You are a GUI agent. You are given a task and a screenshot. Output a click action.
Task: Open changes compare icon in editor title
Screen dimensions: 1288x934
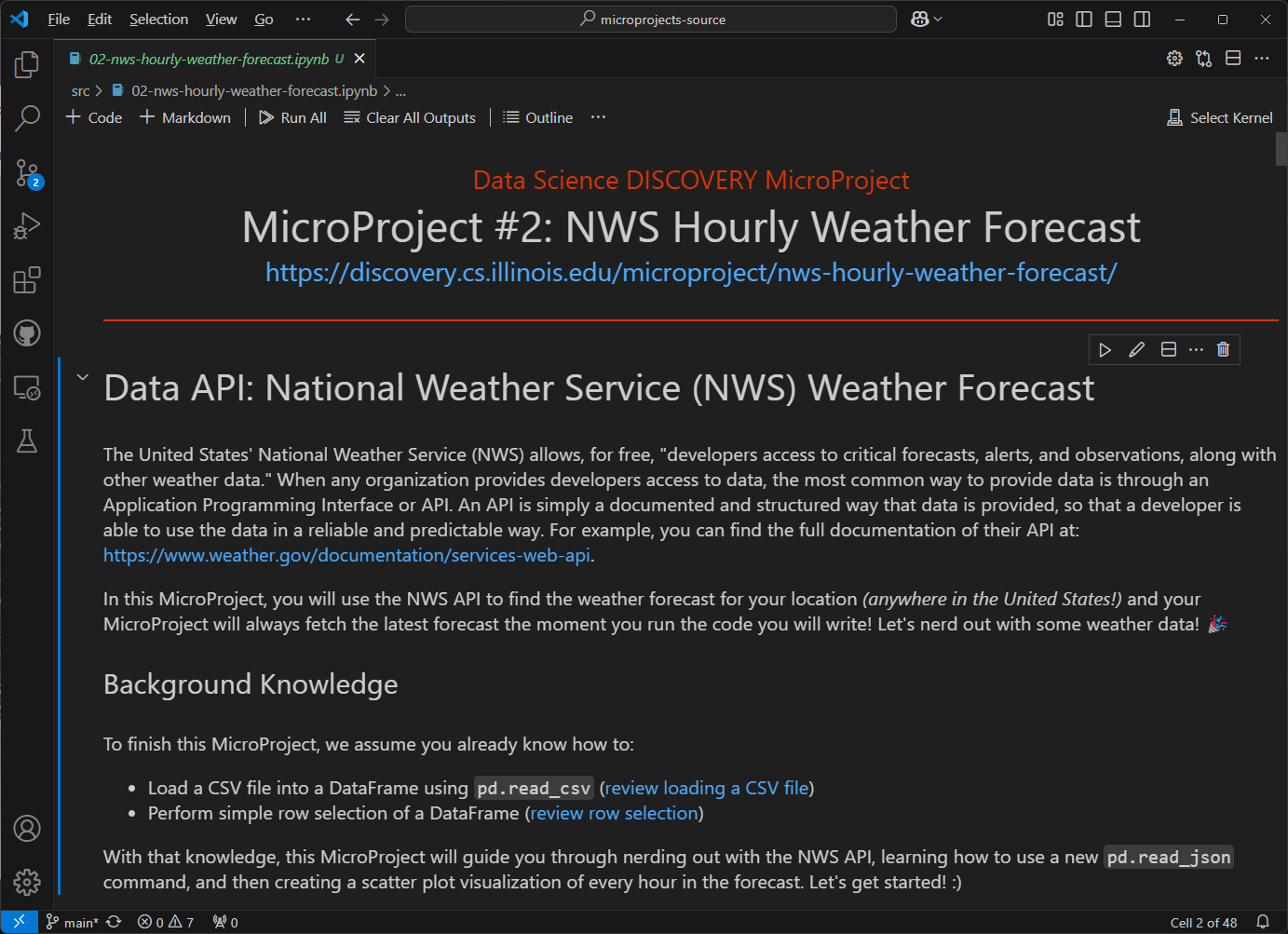pyautogui.click(x=1204, y=59)
